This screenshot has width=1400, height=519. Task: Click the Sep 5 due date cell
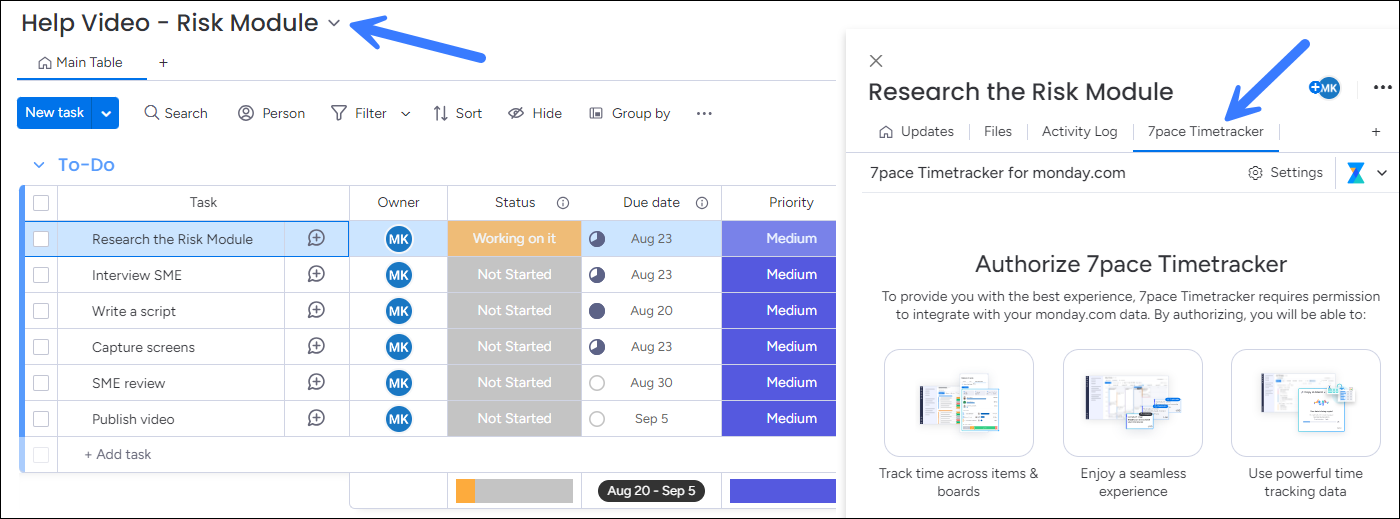651,419
